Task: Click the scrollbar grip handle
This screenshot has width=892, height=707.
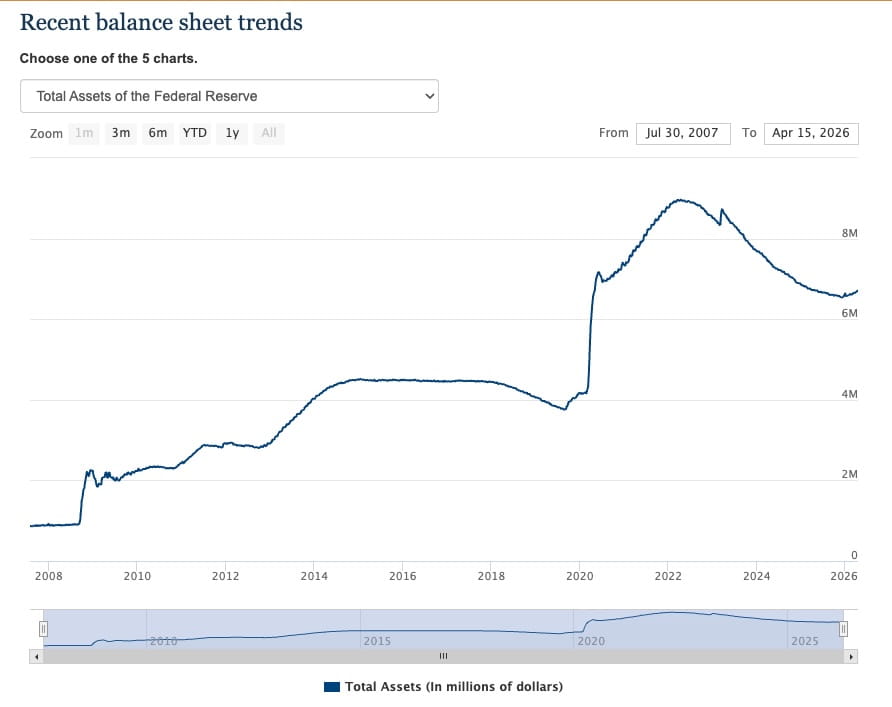Action: tap(443, 655)
